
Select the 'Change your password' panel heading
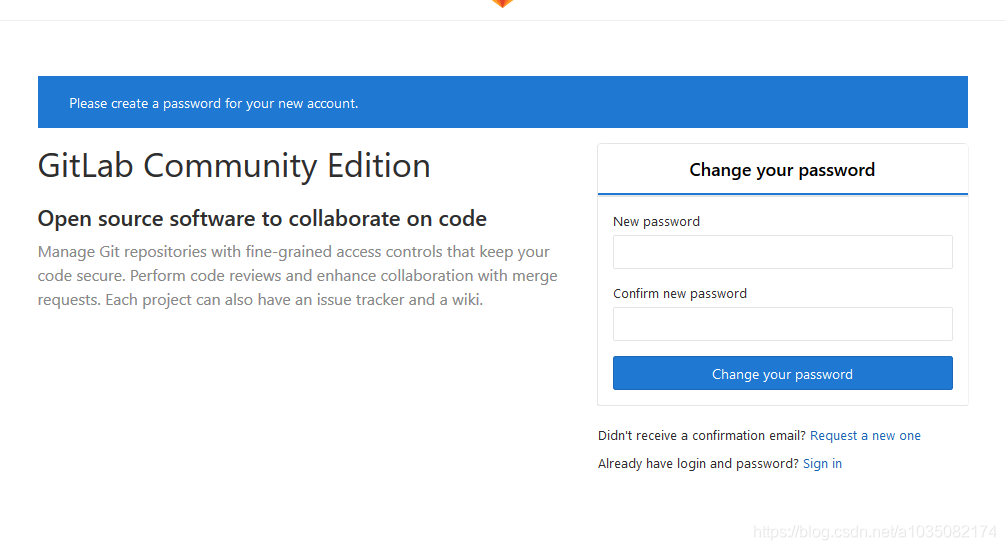(x=782, y=169)
